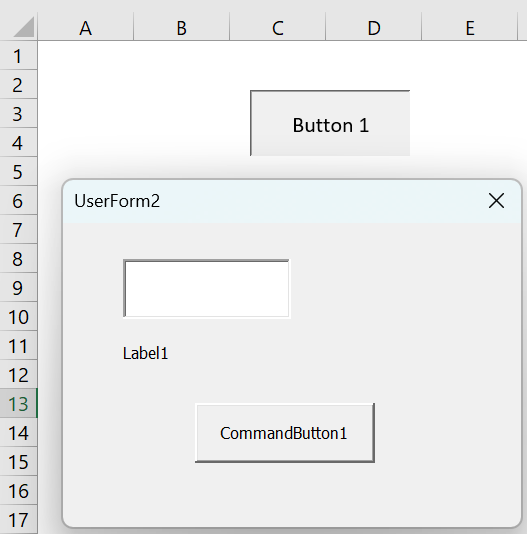Click CommandButton1 in the UserForm

tap(285, 433)
